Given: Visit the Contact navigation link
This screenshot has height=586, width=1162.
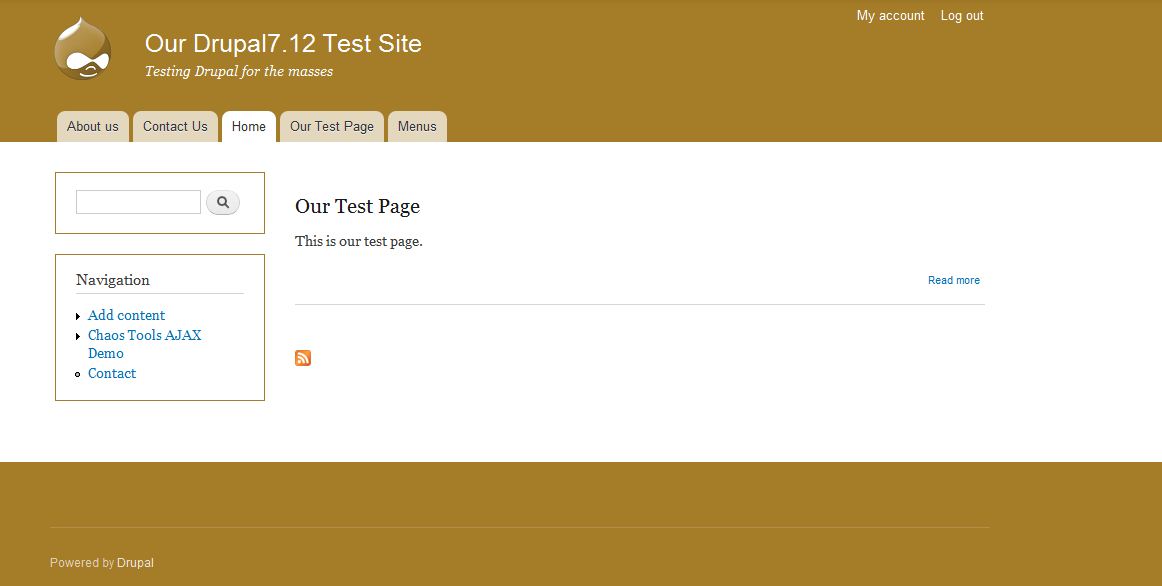Looking at the screenshot, I should (x=112, y=374).
